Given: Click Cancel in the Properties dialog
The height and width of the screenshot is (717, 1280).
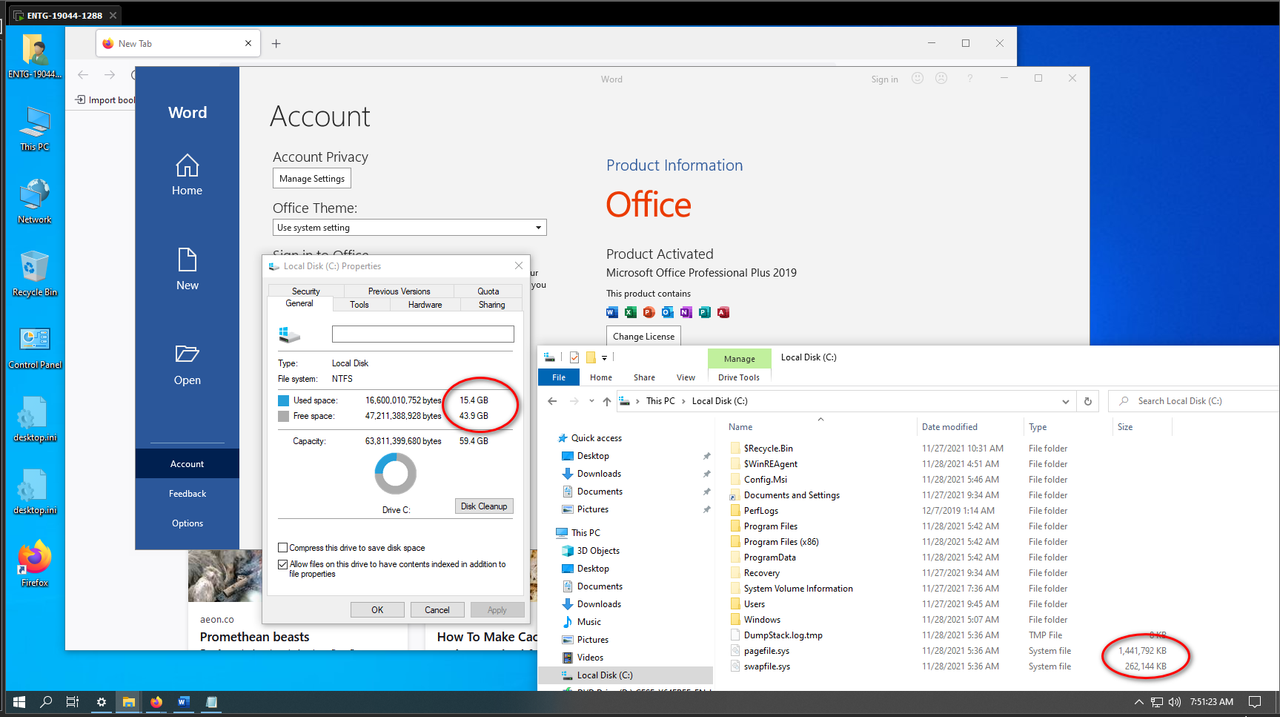Looking at the screenshot, I should pos(437,609).
